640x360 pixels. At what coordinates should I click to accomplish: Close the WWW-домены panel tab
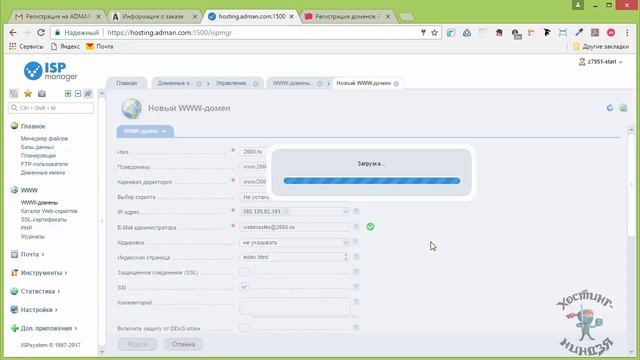(x=320, y=84)
